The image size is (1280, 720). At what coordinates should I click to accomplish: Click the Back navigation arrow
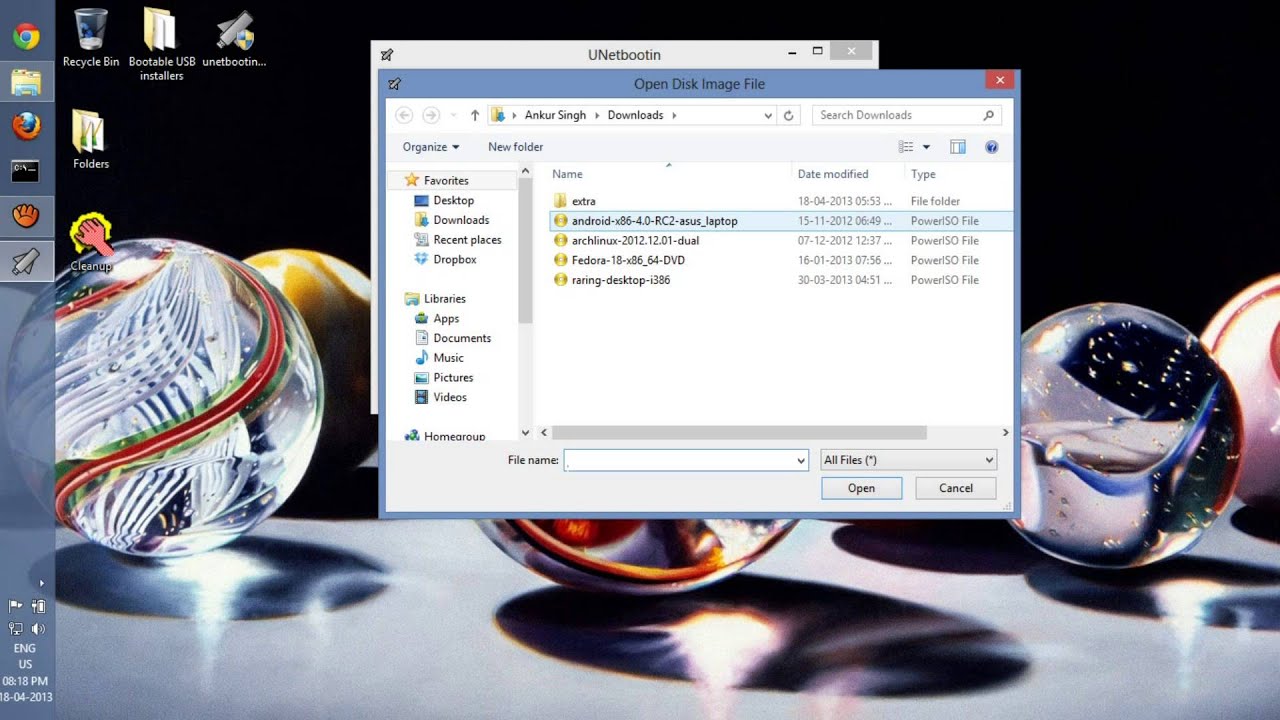coord(404,115)
